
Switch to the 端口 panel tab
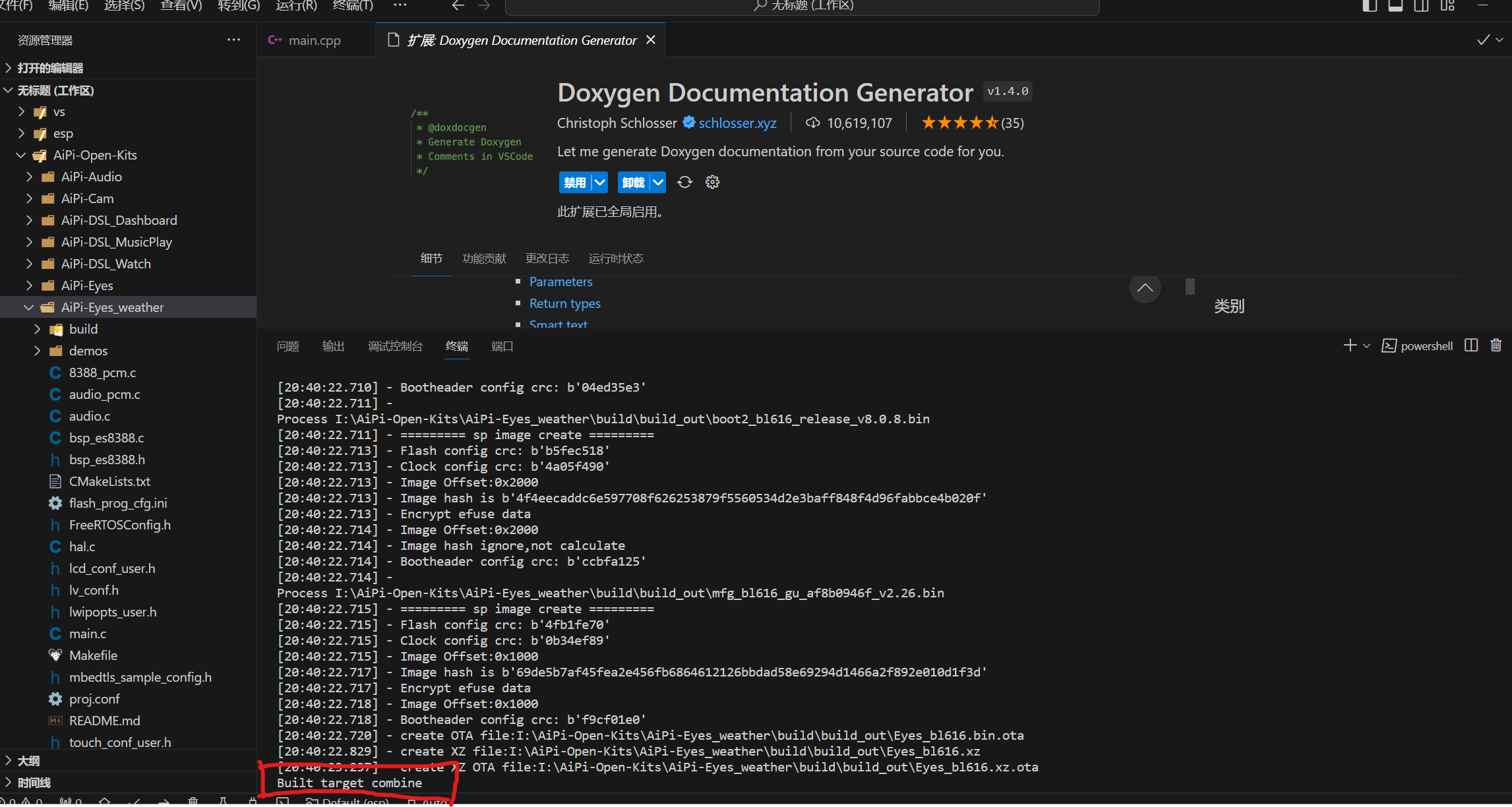click(502, 346)
